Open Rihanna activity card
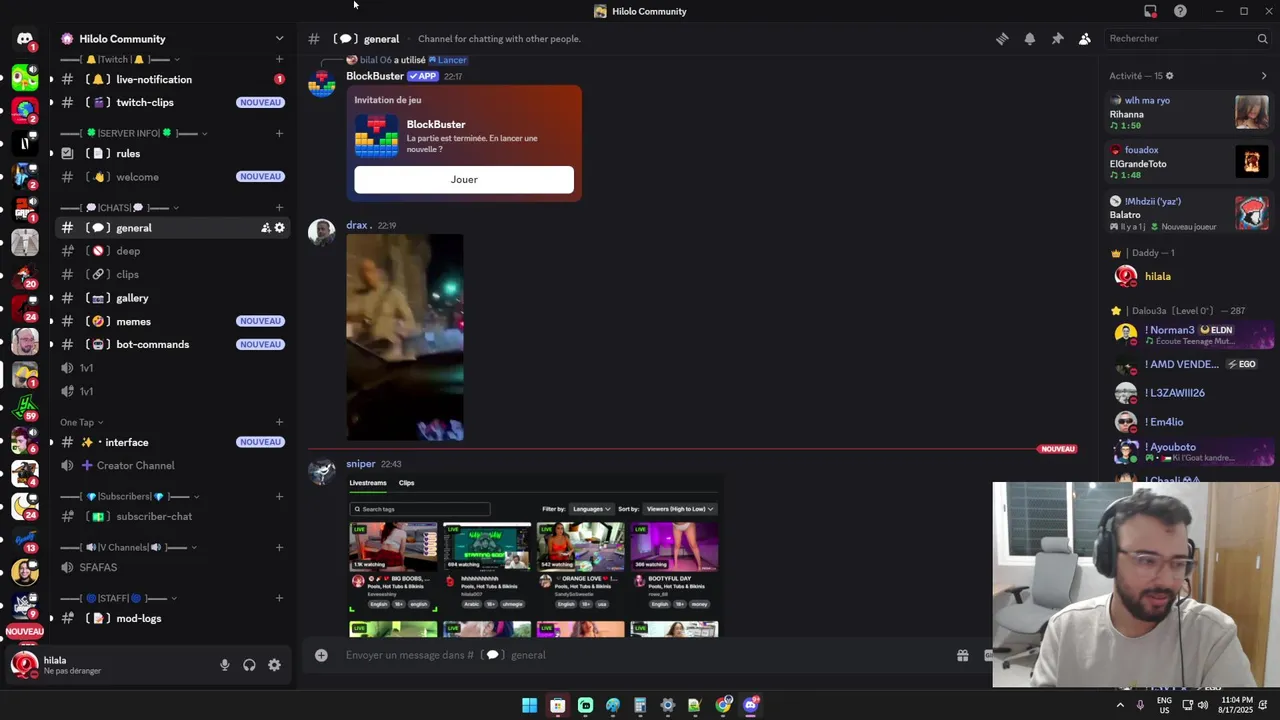This screenshot has height=720, width=1280. point(1189,113)
